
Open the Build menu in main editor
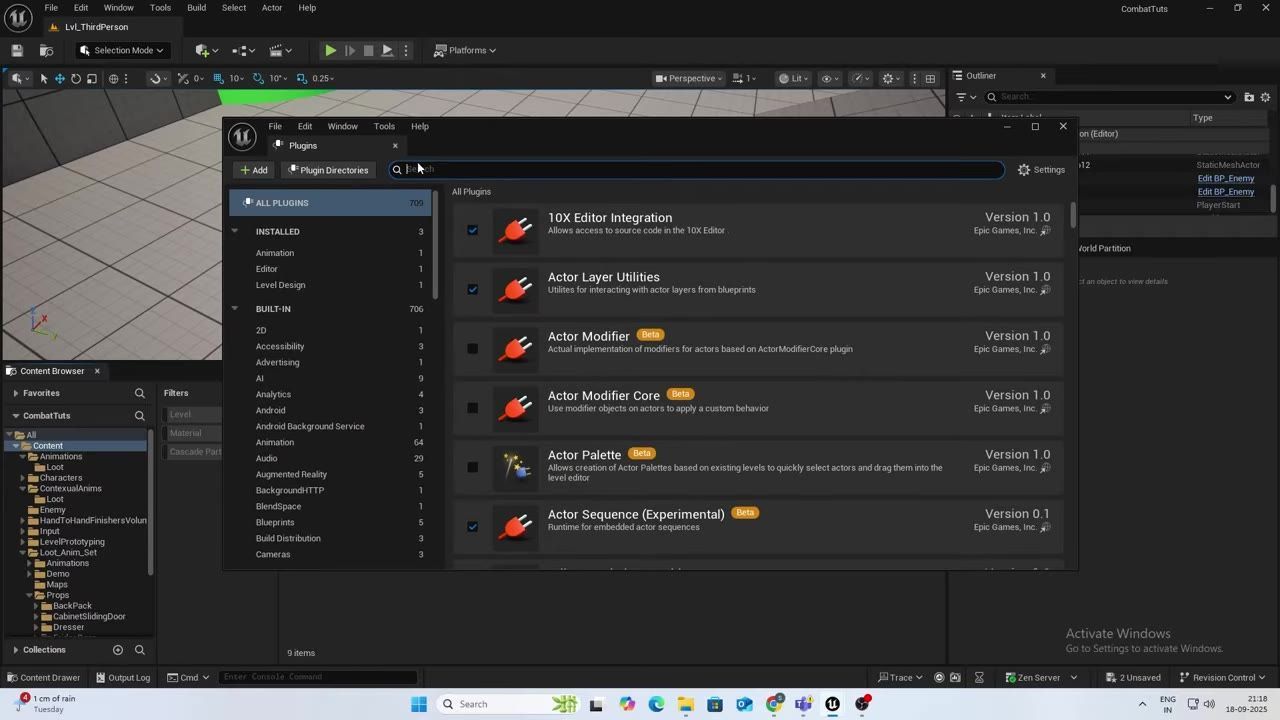[197, 8]
